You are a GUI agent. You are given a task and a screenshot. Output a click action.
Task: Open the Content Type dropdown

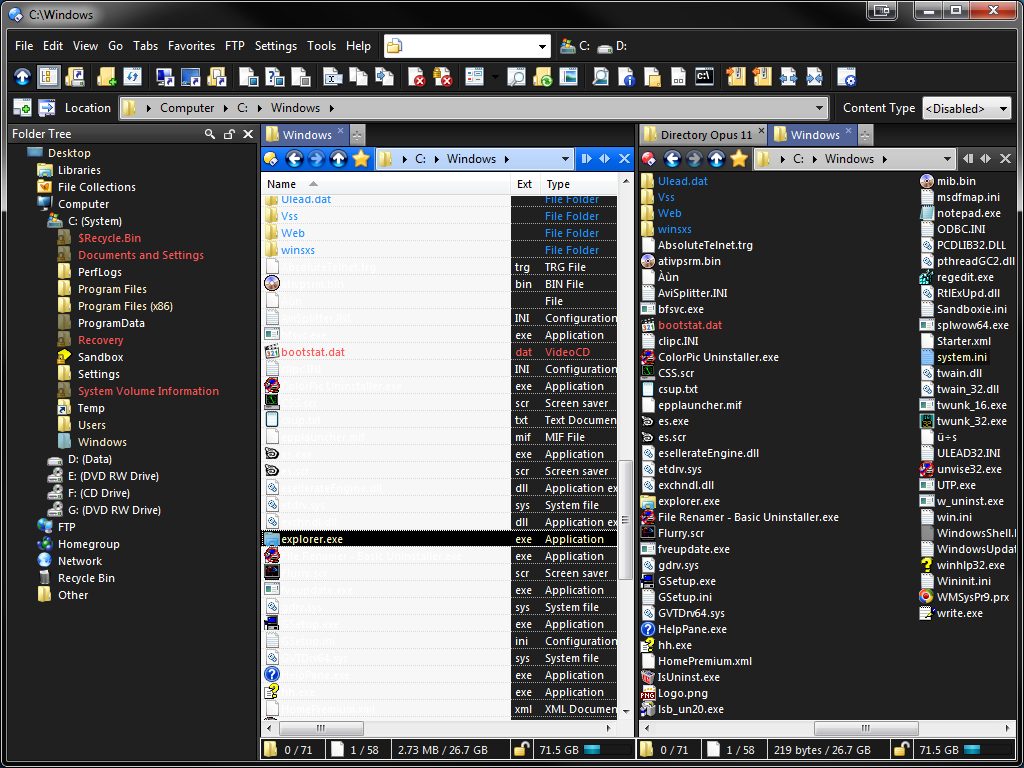point(966,108)
